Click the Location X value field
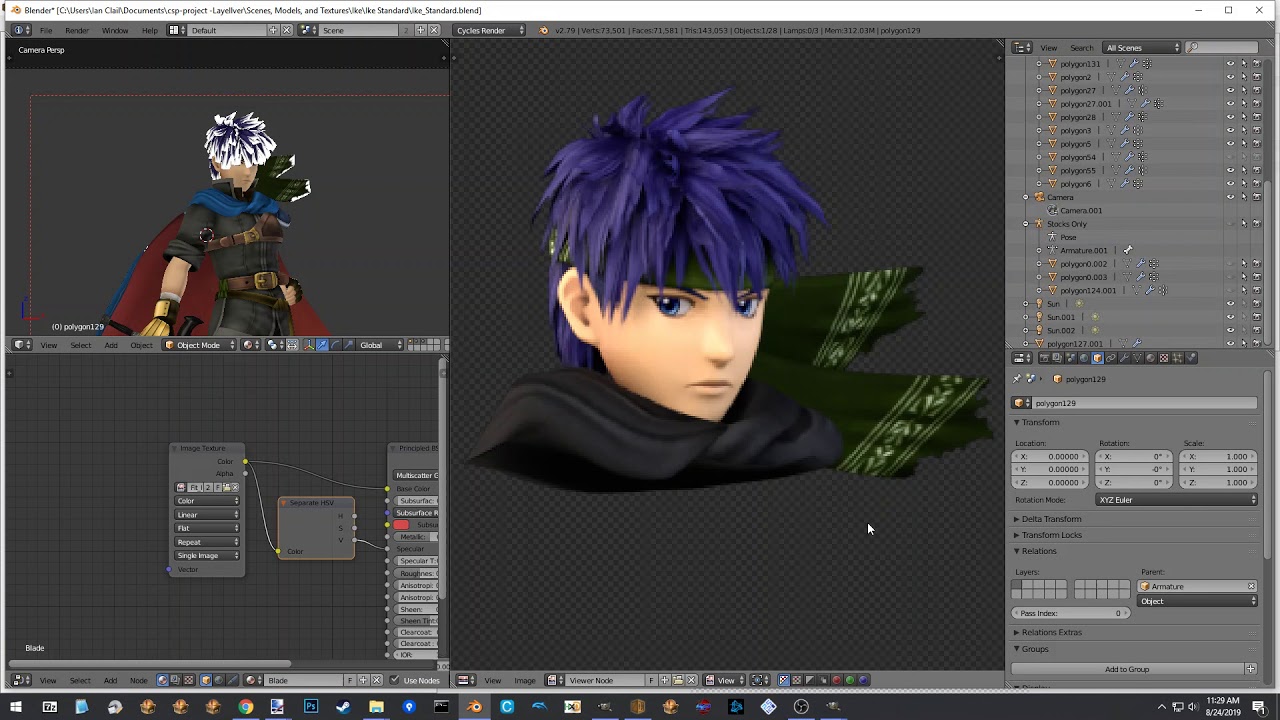This screenshot has height=720, width=1280. (1048, 457)
